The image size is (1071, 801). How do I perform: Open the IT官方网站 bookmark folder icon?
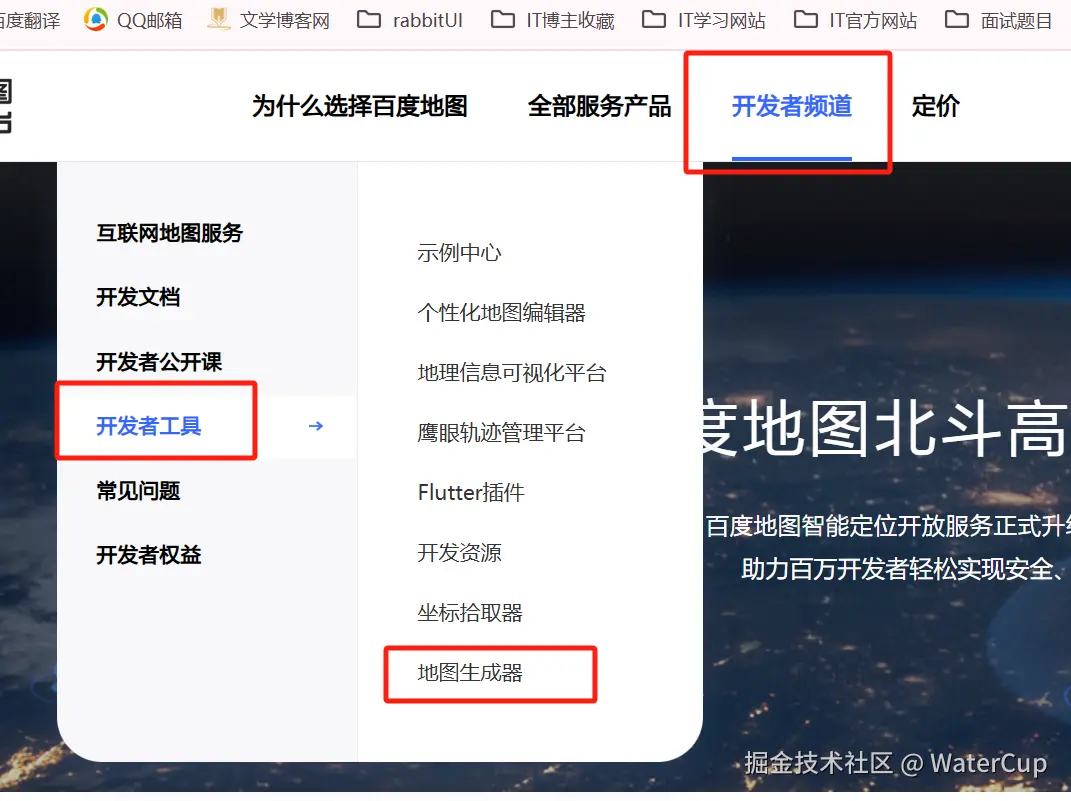pos(805,19)
